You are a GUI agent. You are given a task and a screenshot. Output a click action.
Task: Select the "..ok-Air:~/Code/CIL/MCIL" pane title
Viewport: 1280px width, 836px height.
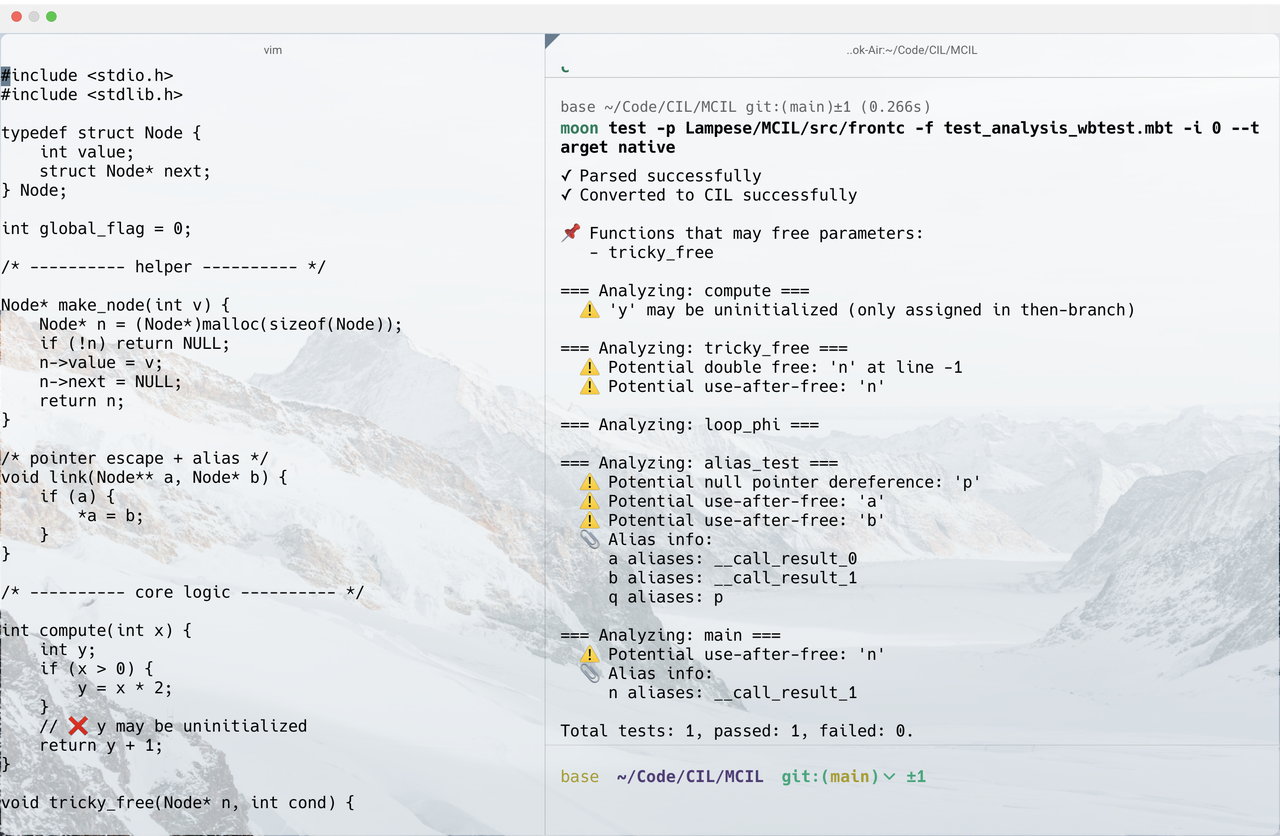pyautogui.click(x=911, y=49)
